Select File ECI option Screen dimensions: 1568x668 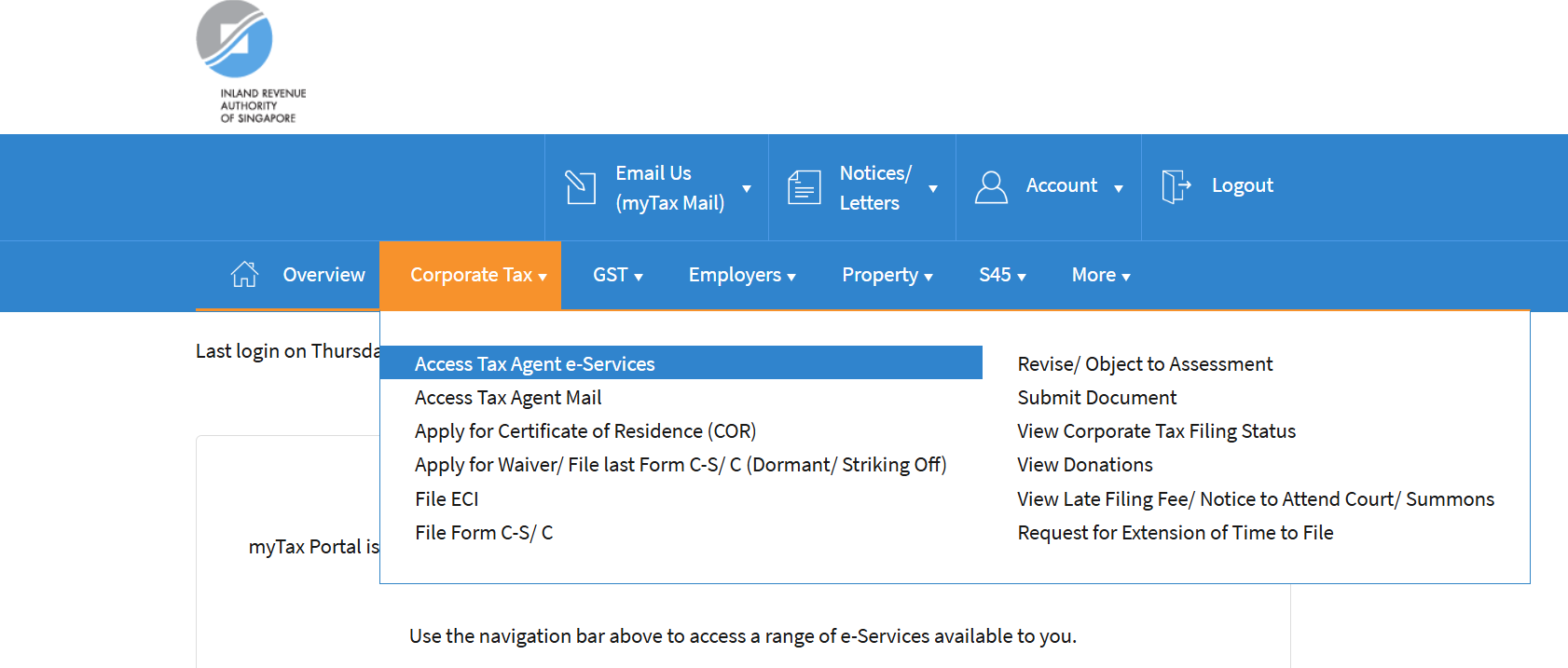click(447, 499)
